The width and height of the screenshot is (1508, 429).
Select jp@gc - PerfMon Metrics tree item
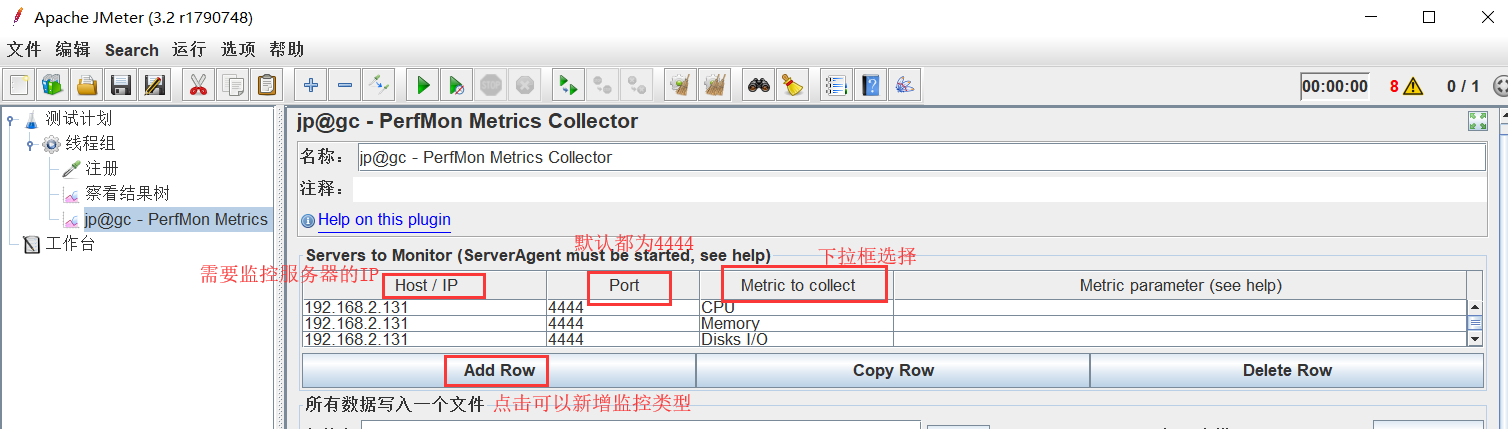click(x=176, y=219)
